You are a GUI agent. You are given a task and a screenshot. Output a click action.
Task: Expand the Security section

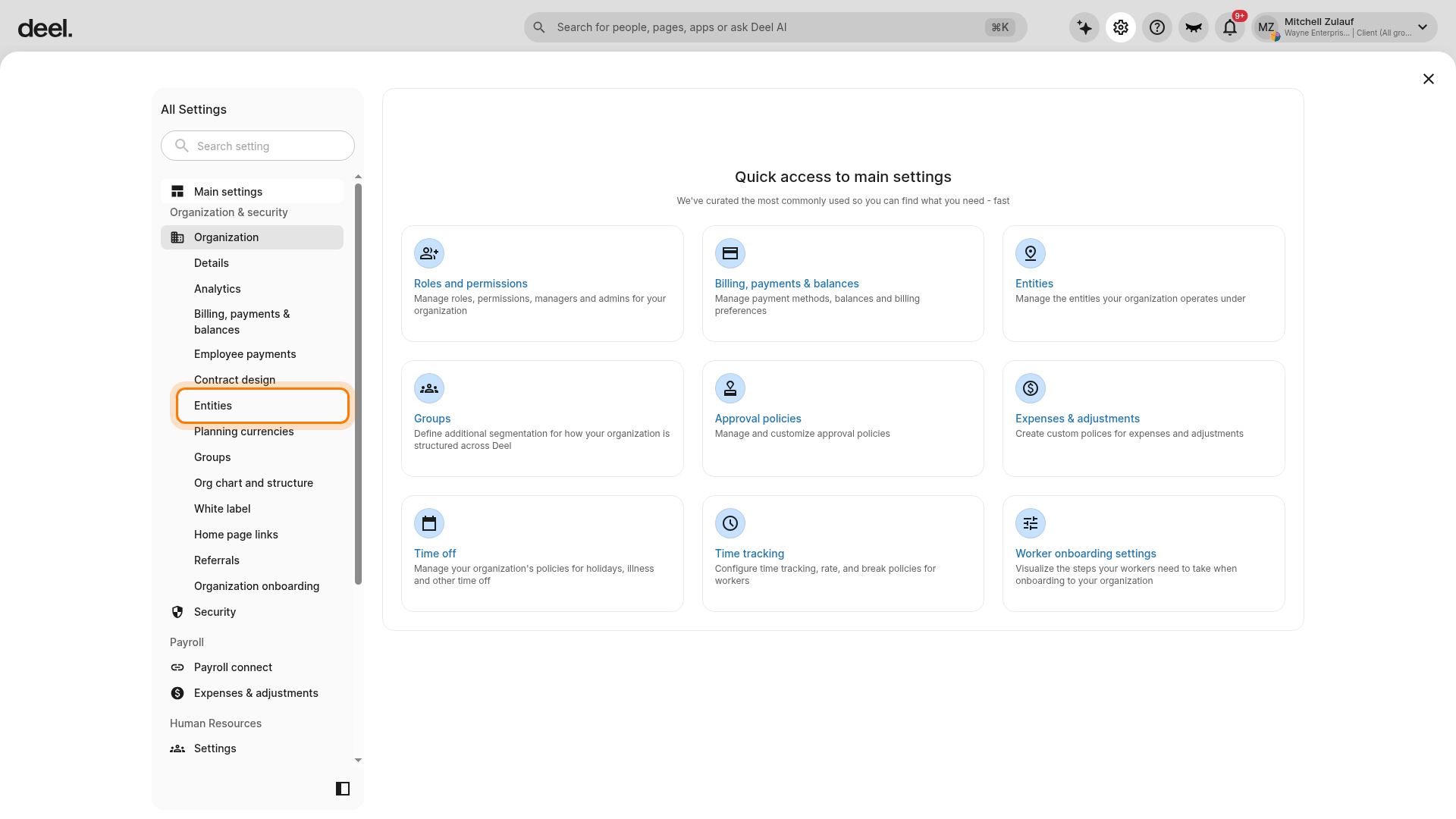[252, 612]
